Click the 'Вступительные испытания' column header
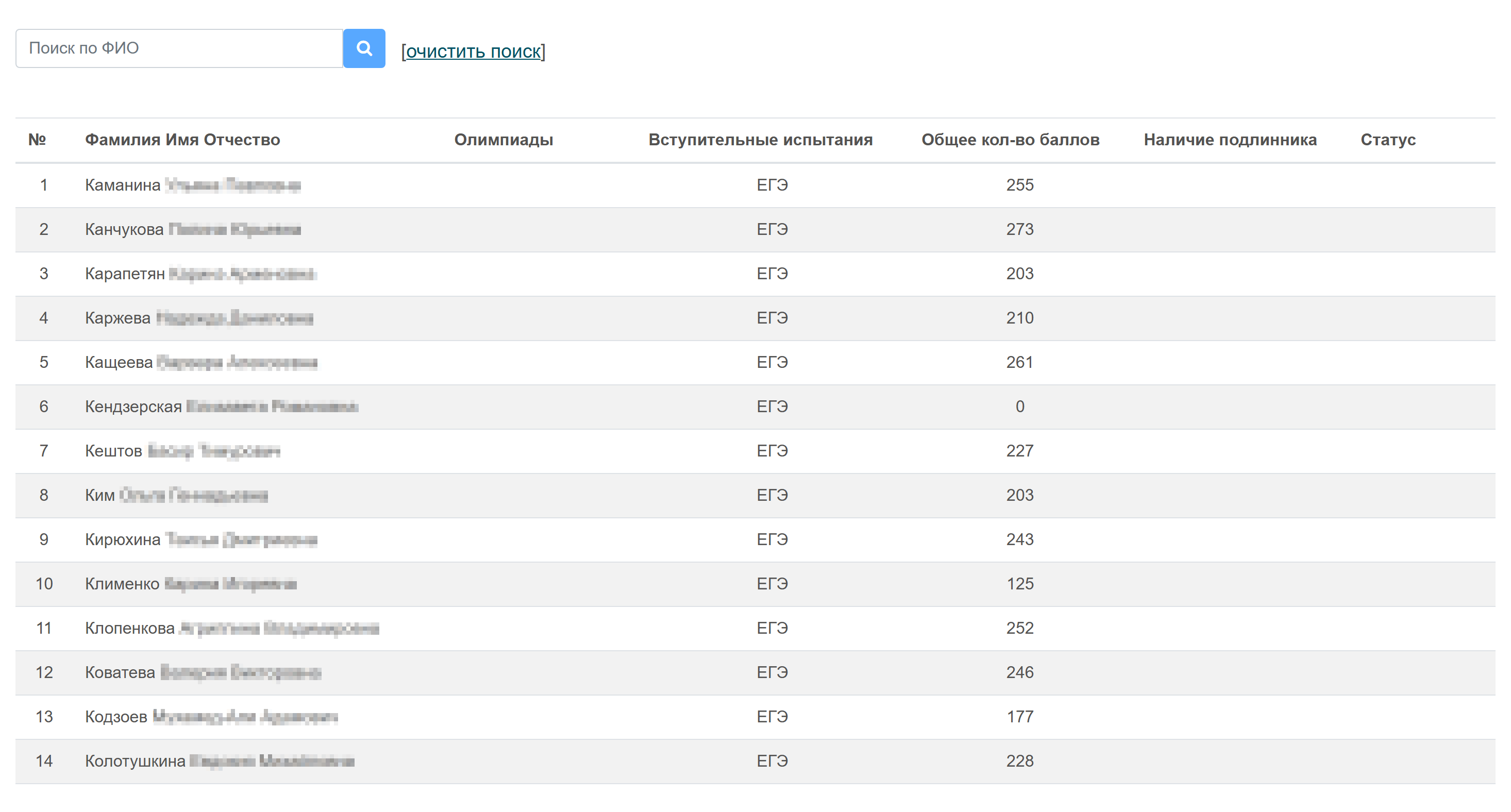Viewport: 1511px width, 812px height. tap(760, 140)
